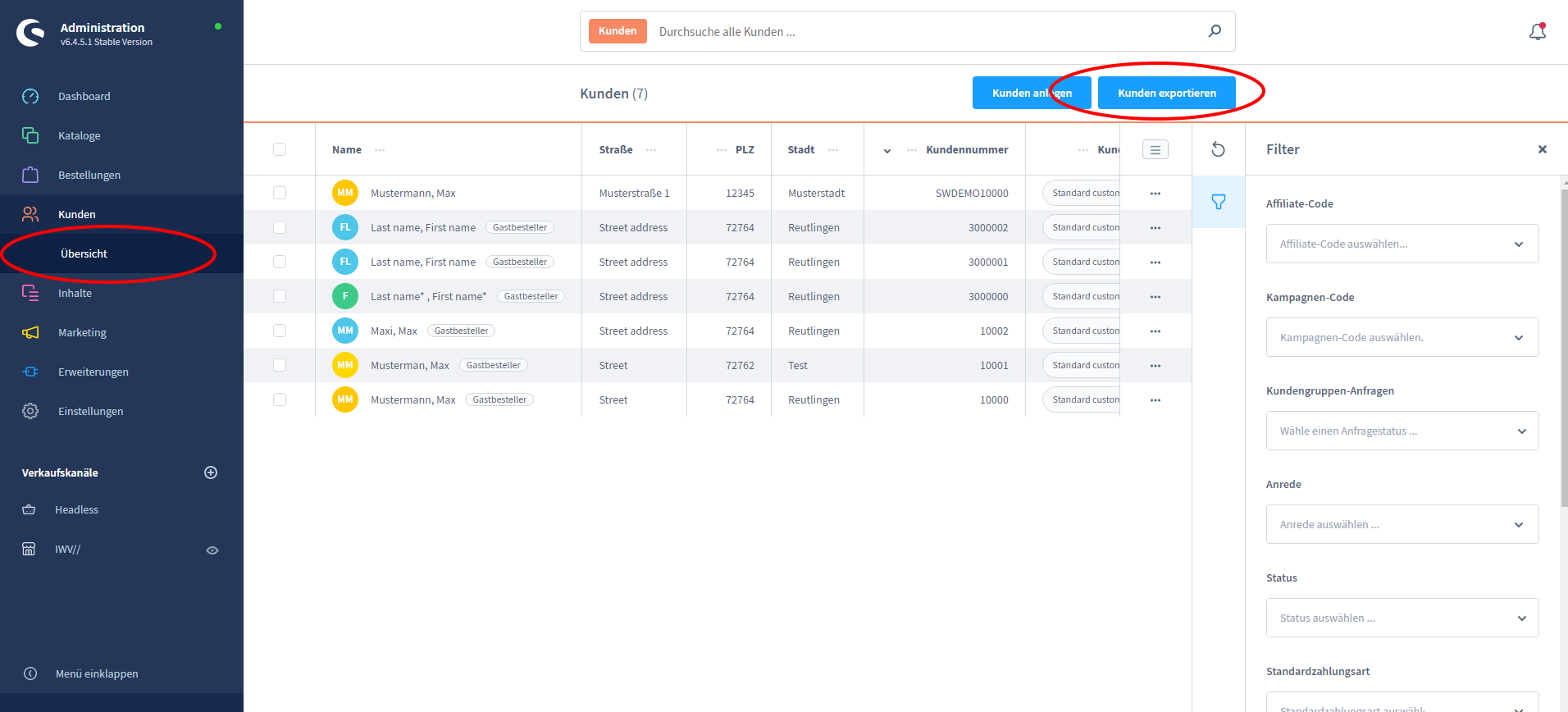The height and width of the screenshot is (712, 1568).
Task: Open customer Mustermann, Max with Musterstraße
Action: coord(413,194)
